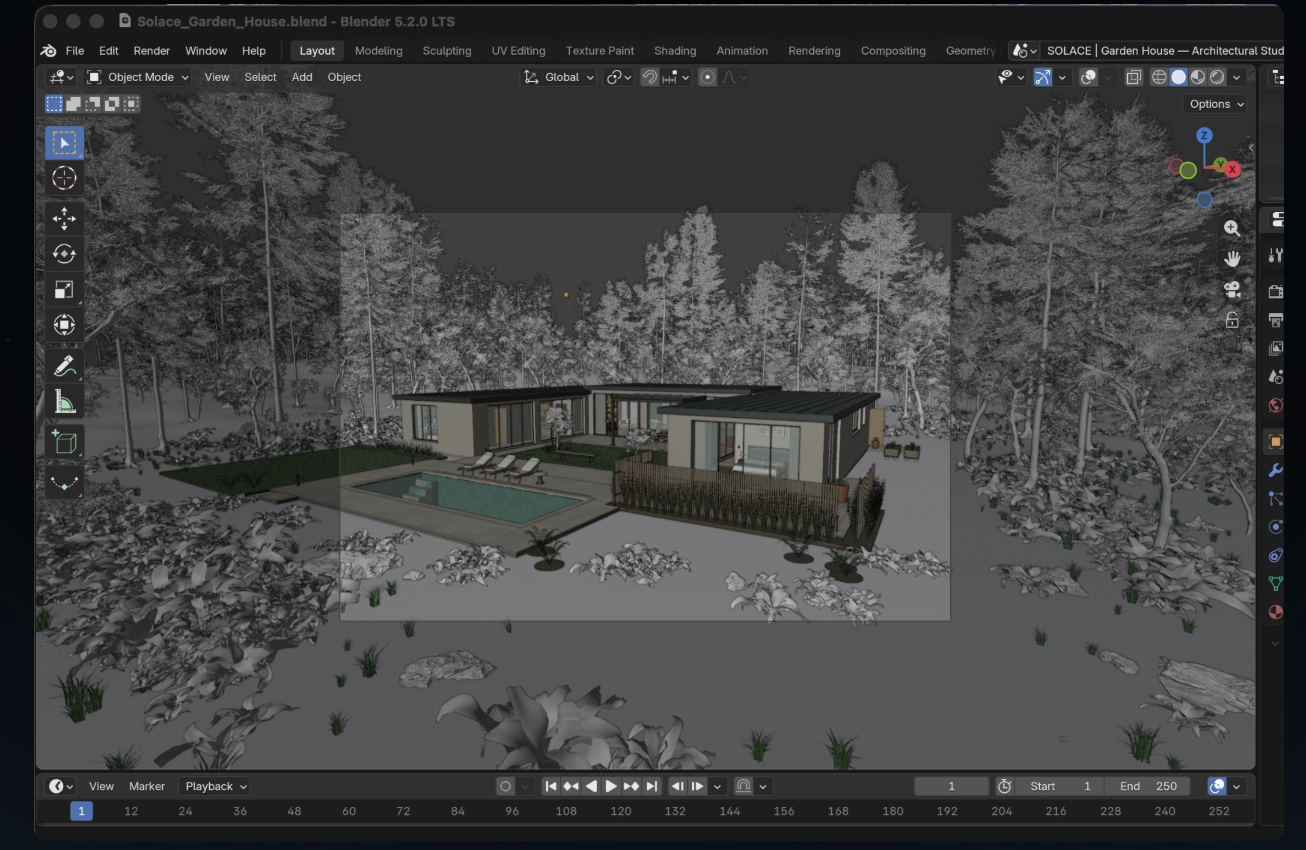1306x850 pixels.
Task: Switch to wireframe viewport shading
Action: click(1160, 77)
